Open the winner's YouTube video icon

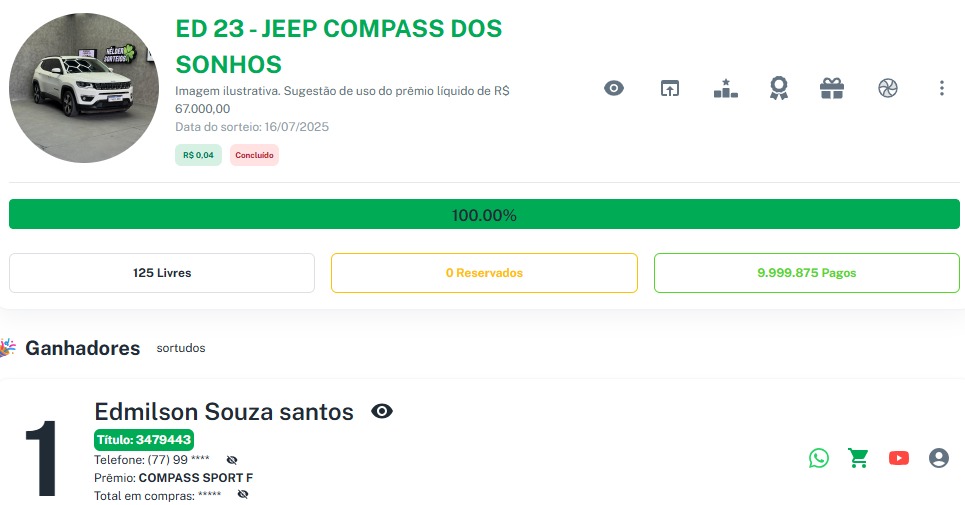tap(899, 458)
